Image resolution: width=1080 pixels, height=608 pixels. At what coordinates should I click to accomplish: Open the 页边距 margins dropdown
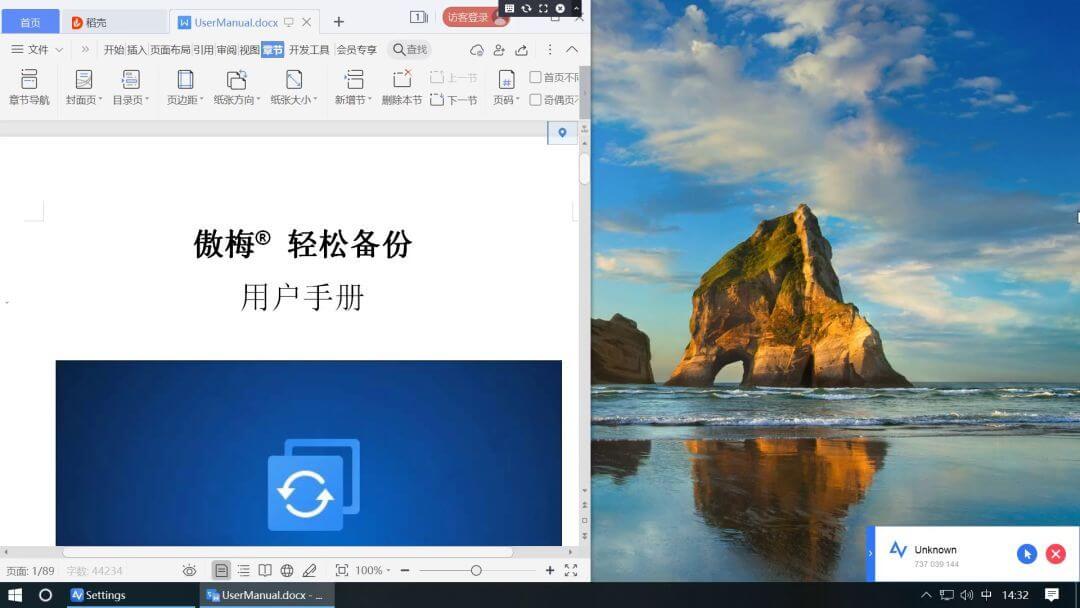184,85
